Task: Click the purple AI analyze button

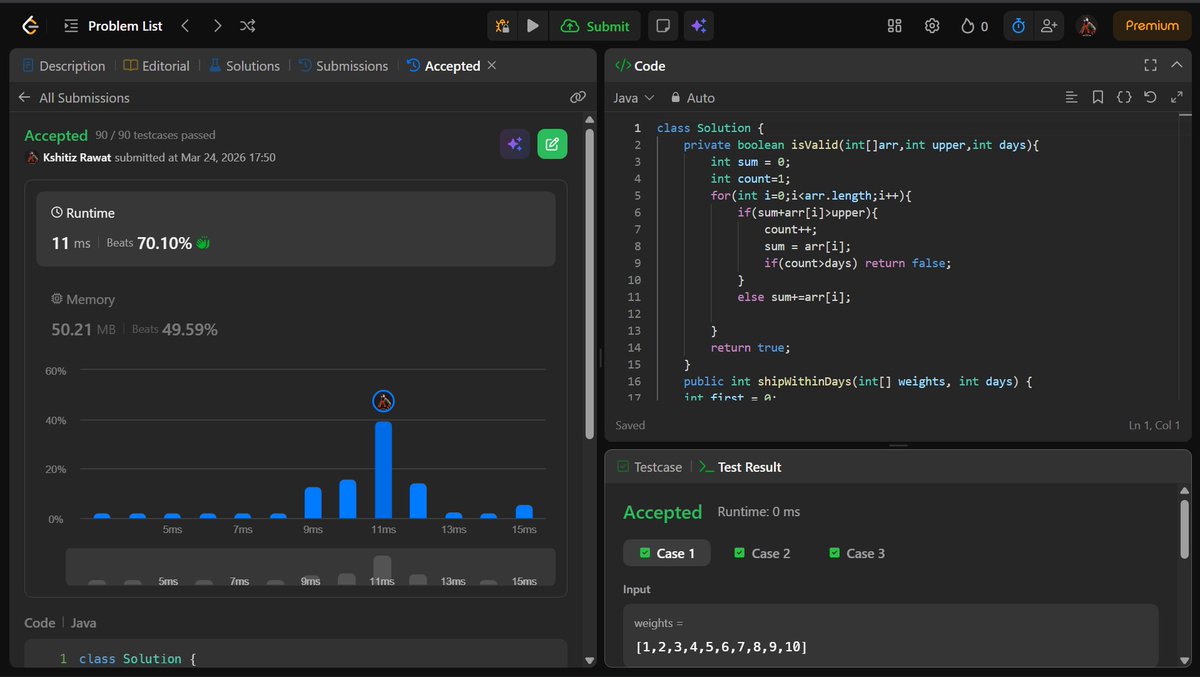Action: click(515, 144)
